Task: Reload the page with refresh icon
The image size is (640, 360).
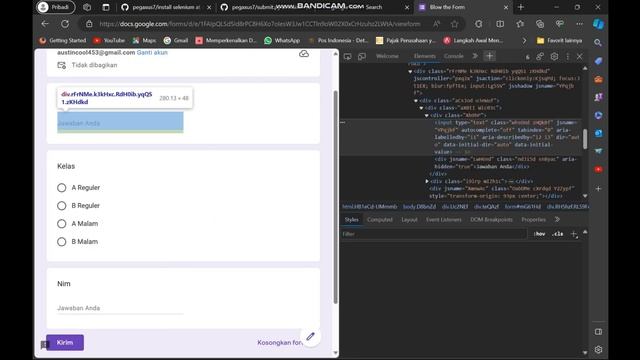Action: 65,24
